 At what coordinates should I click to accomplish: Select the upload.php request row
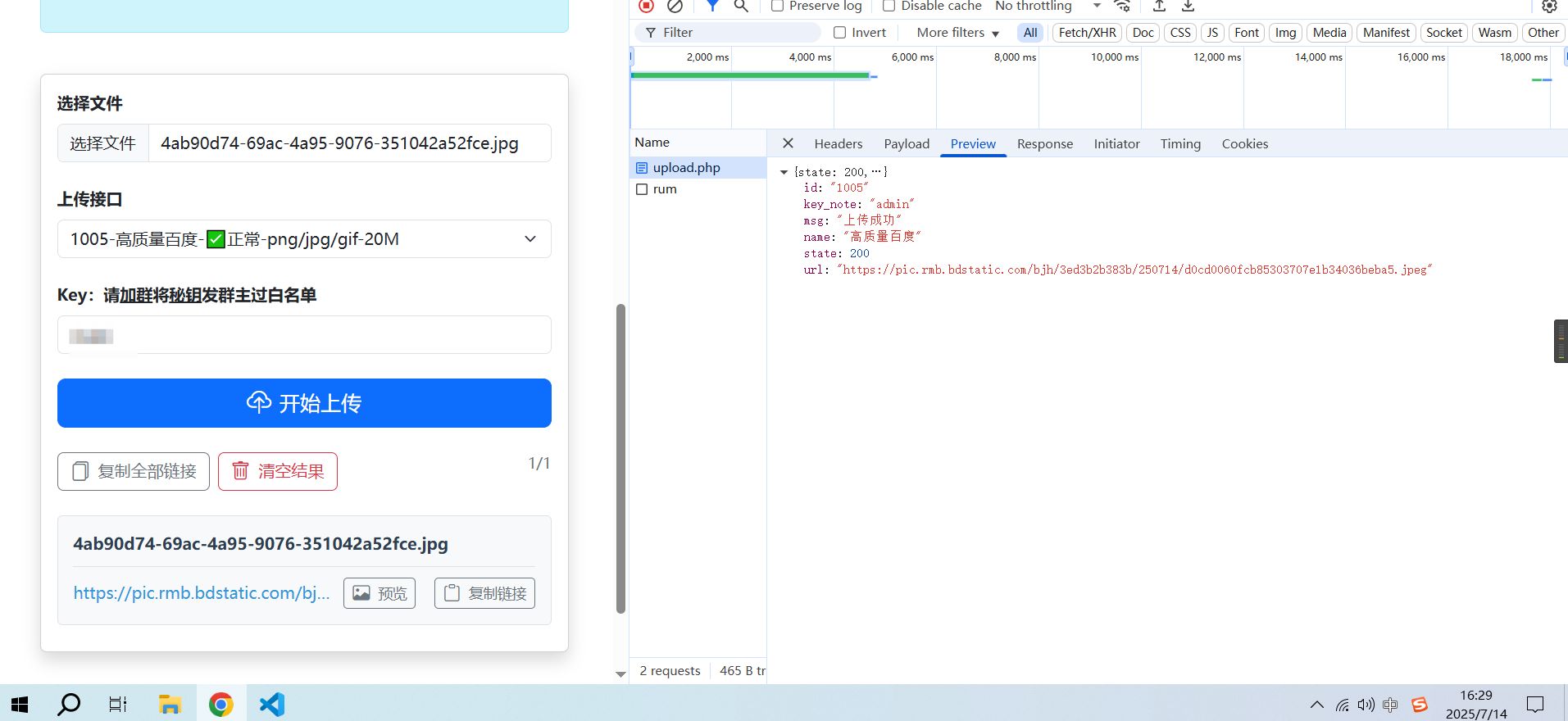pyautogui.click(x=698, y=168)
